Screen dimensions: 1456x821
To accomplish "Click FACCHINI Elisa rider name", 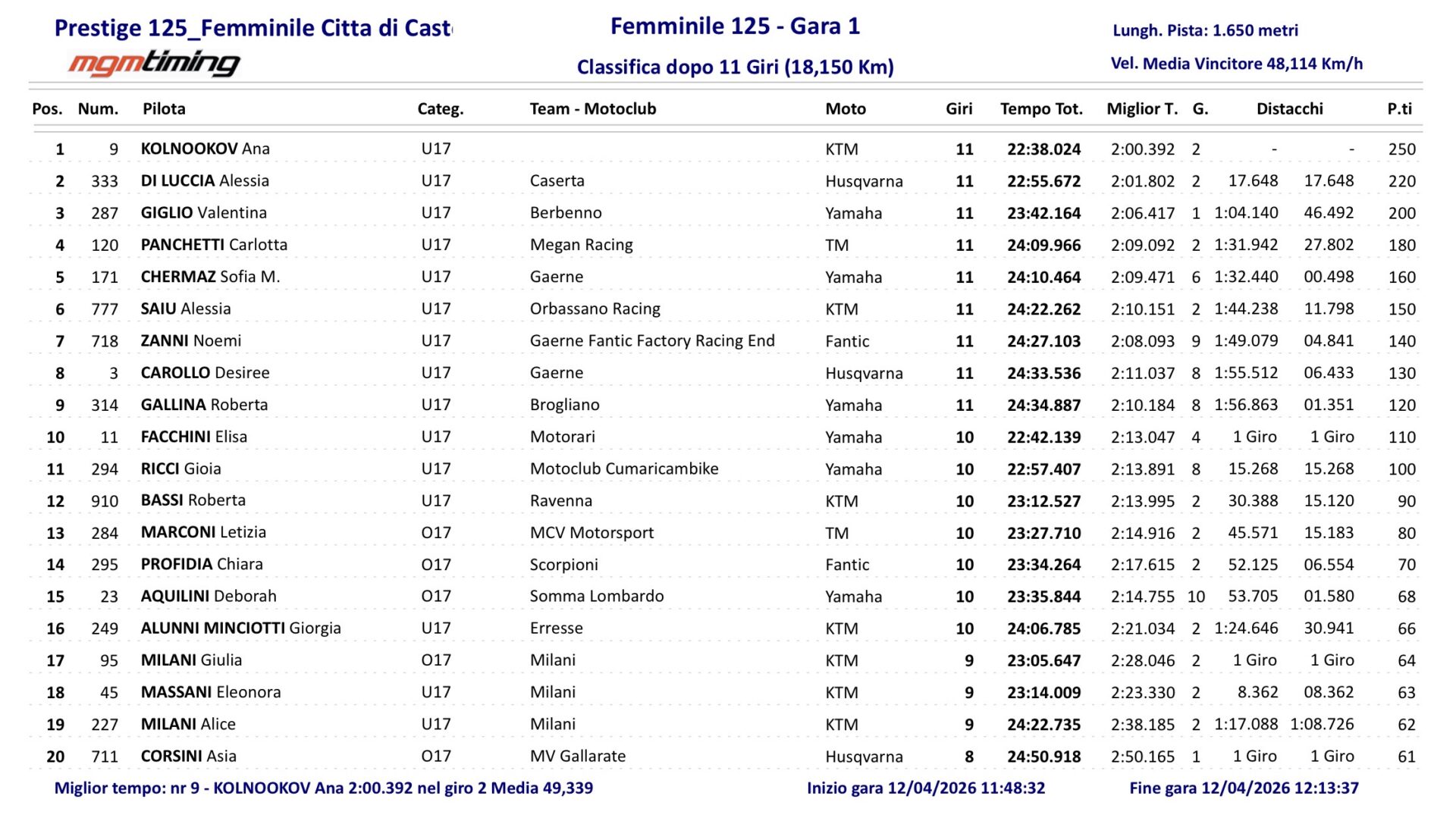I will click(193, 437).
